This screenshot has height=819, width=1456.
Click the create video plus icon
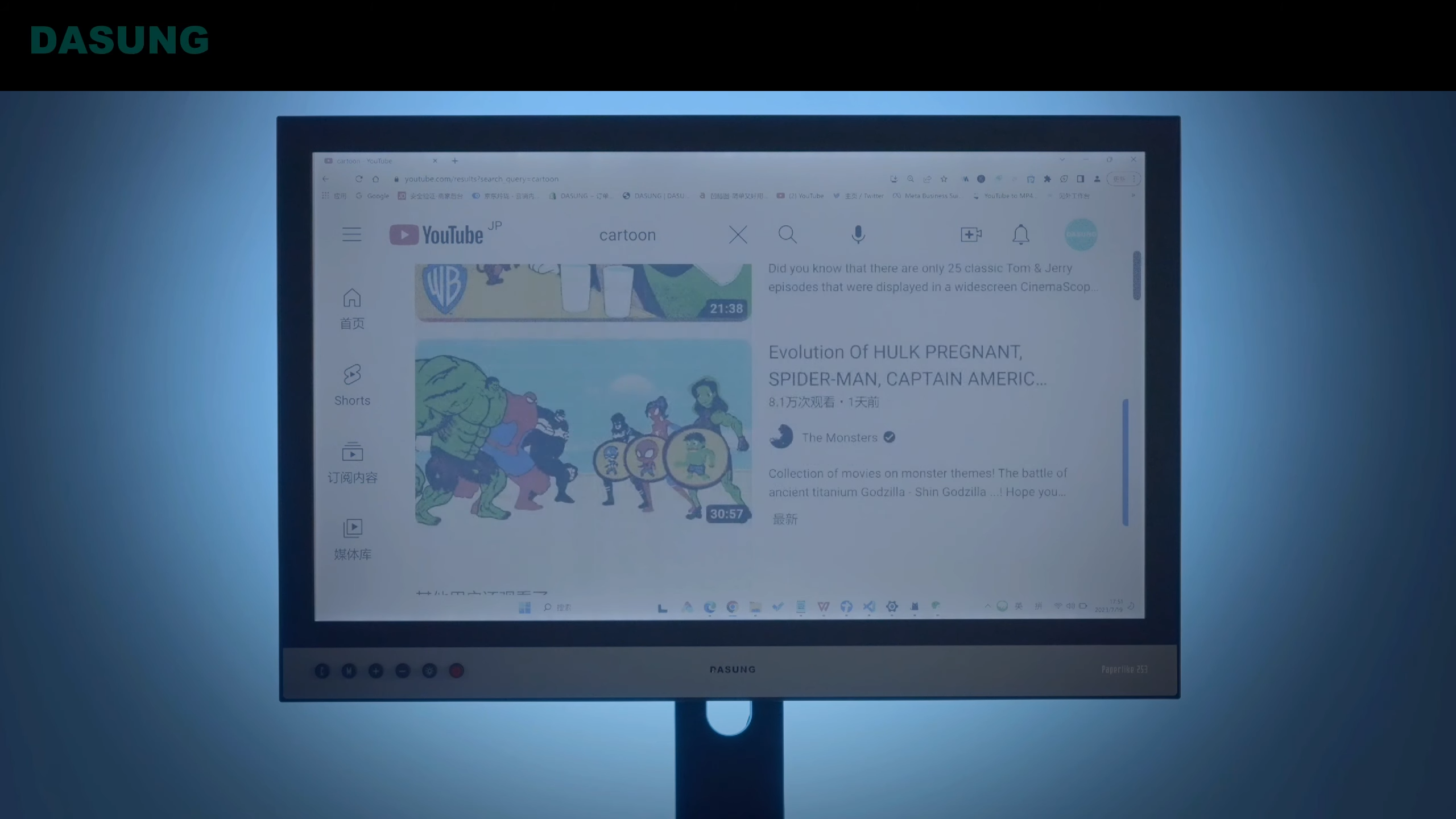point(969,234)
